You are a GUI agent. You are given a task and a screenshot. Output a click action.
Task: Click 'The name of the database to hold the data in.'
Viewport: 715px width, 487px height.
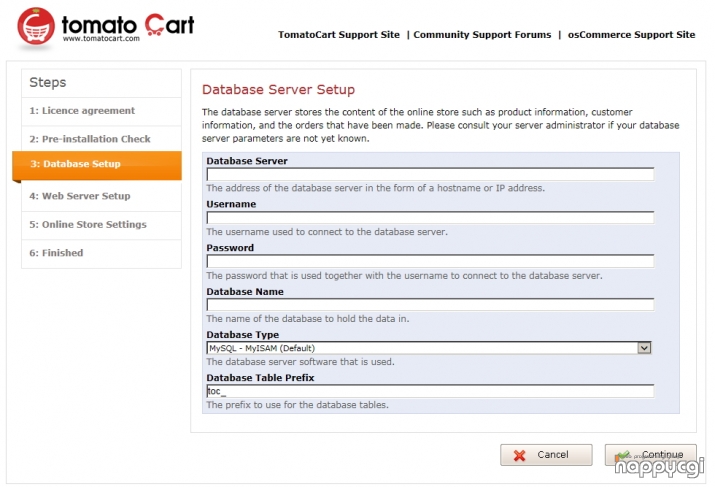[x=308, y=319]
